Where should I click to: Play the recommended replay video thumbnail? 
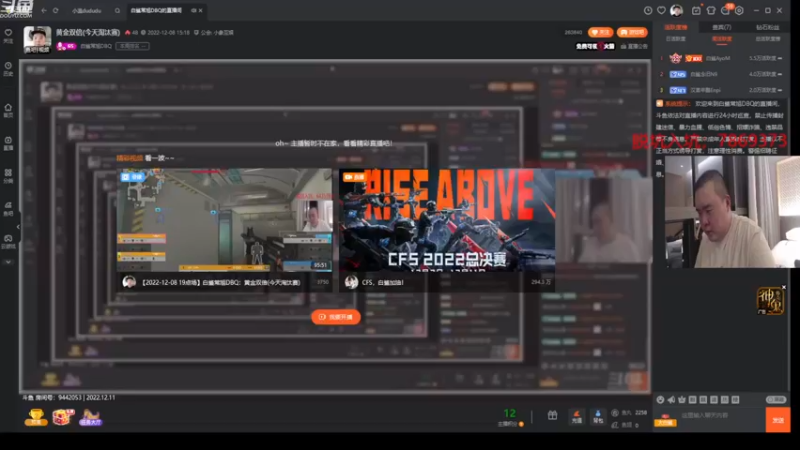pyautogui.click(x=225, y=220)
